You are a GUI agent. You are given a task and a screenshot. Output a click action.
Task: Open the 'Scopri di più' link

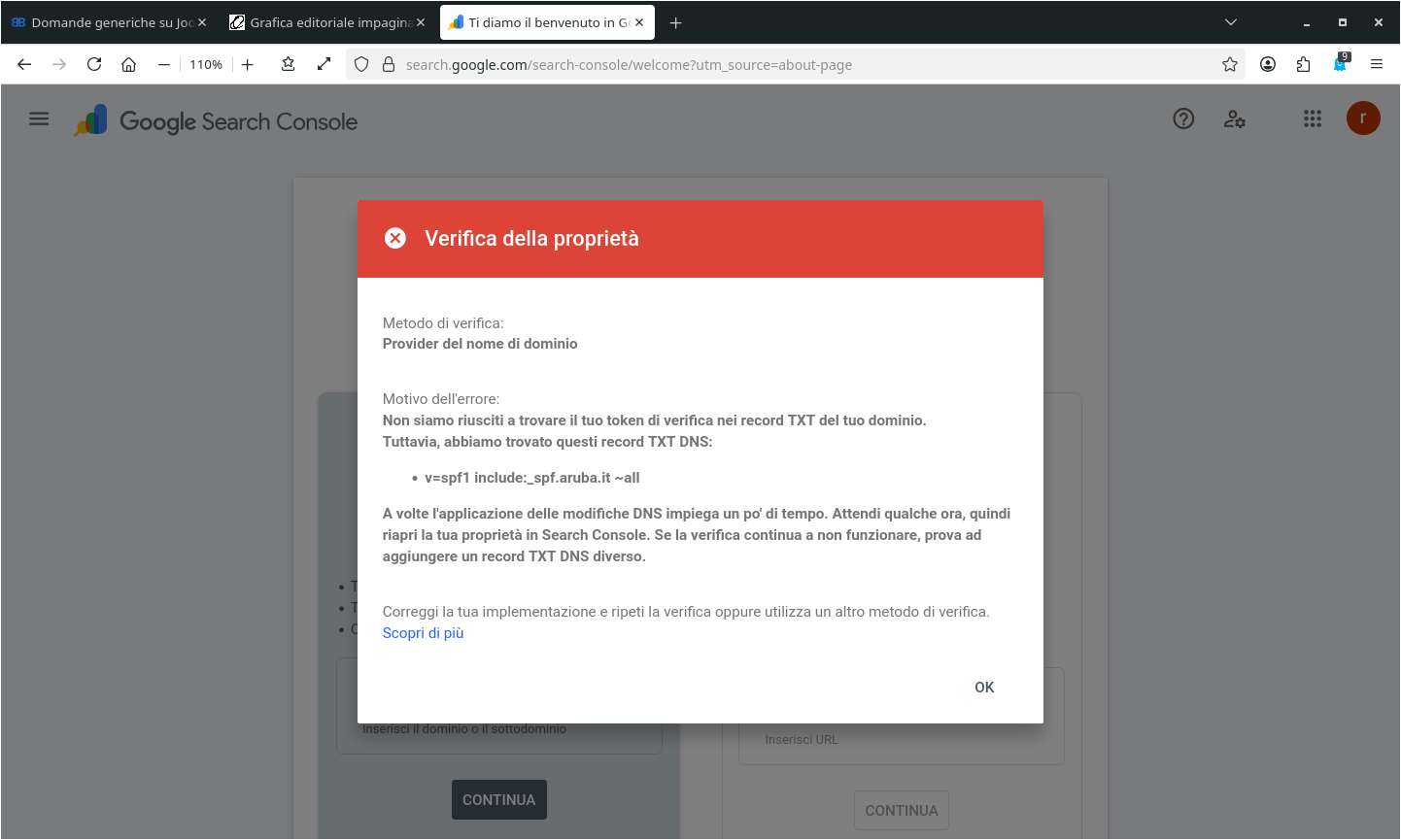(423, 633)
